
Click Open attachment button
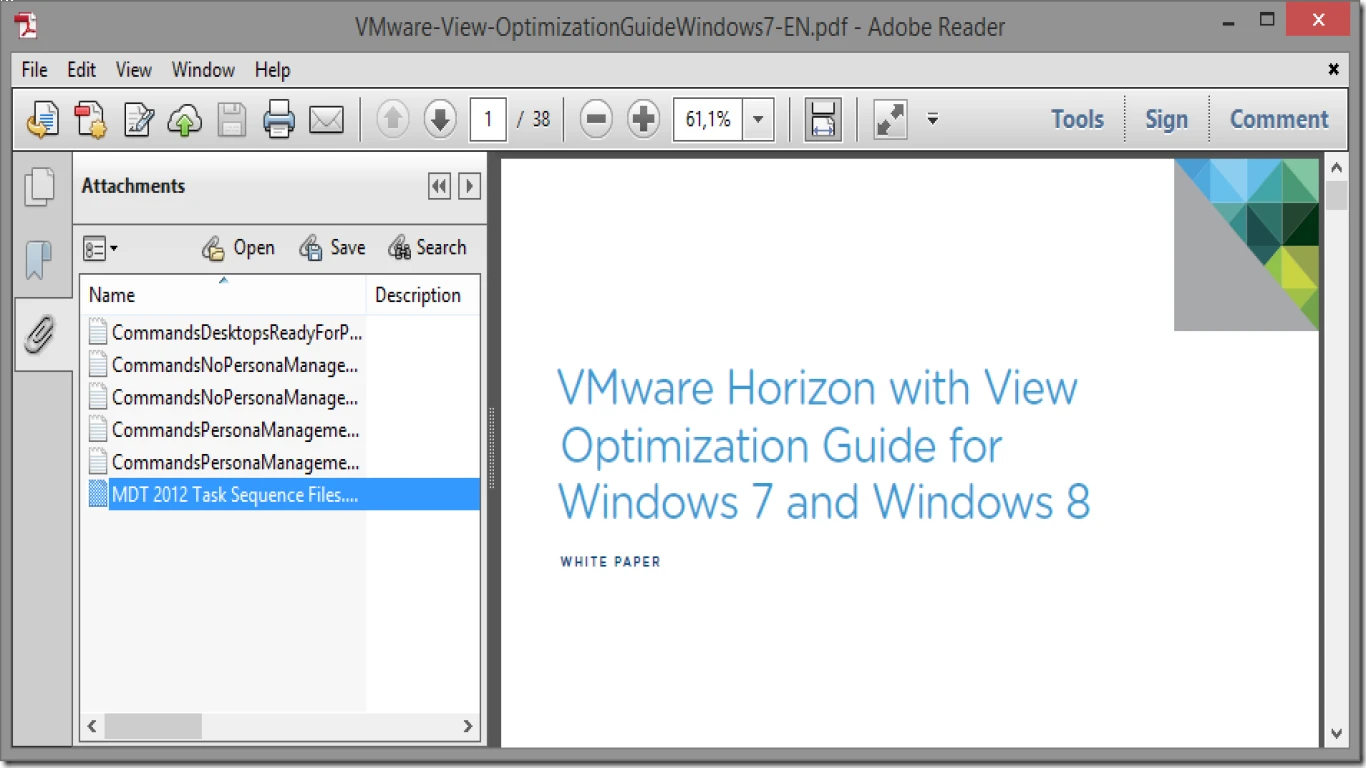pyautogui.click(x=238, y=248)
